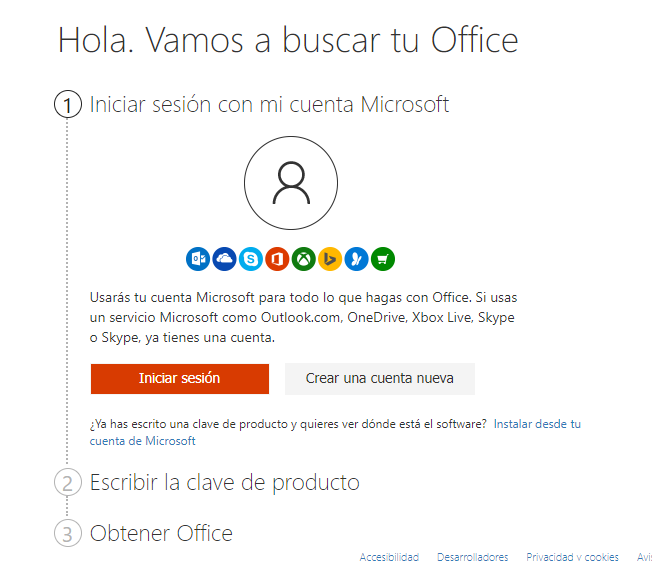Screen dimensions: 652x561
Task: Click the OneDrive cloud icon
Action: pos(225,259)
